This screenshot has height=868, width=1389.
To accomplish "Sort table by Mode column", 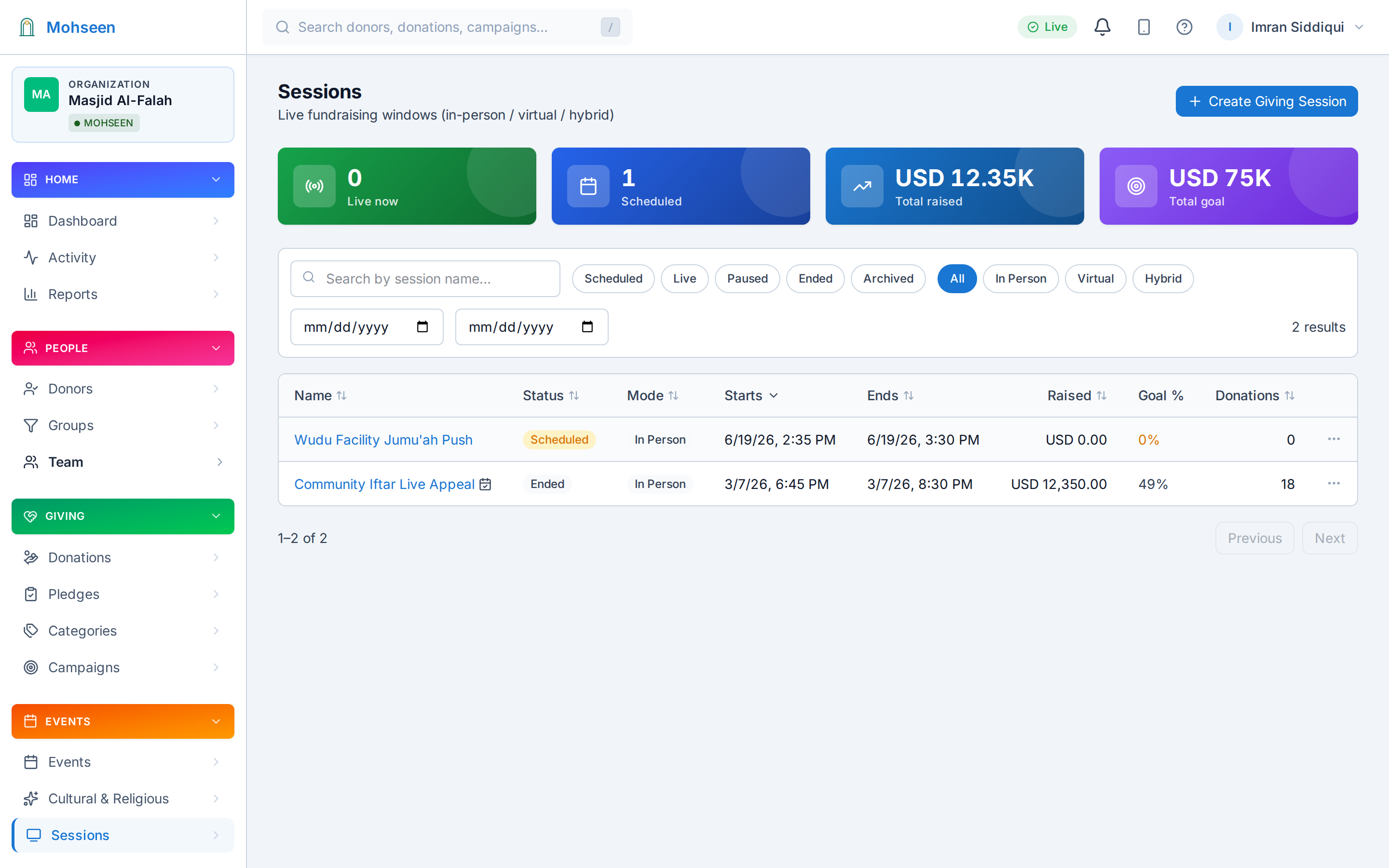I will 653,395.
